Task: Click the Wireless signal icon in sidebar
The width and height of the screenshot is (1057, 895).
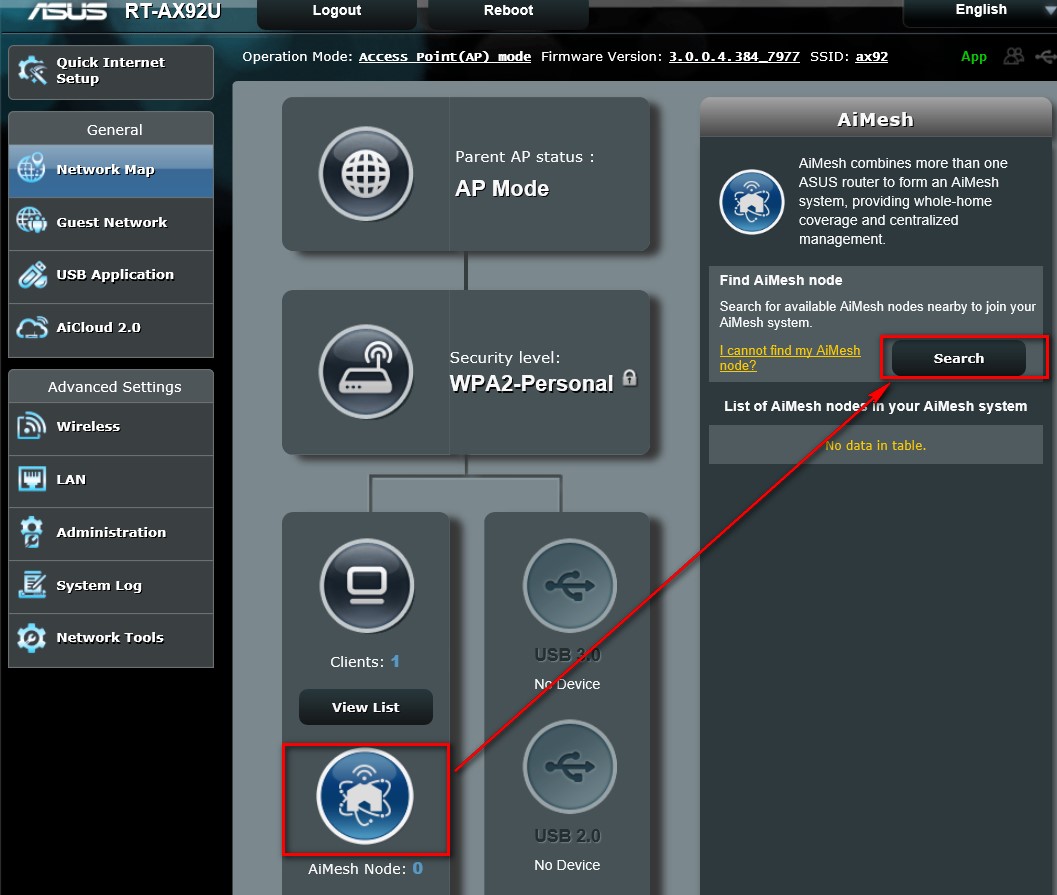Action: (31, 426)
